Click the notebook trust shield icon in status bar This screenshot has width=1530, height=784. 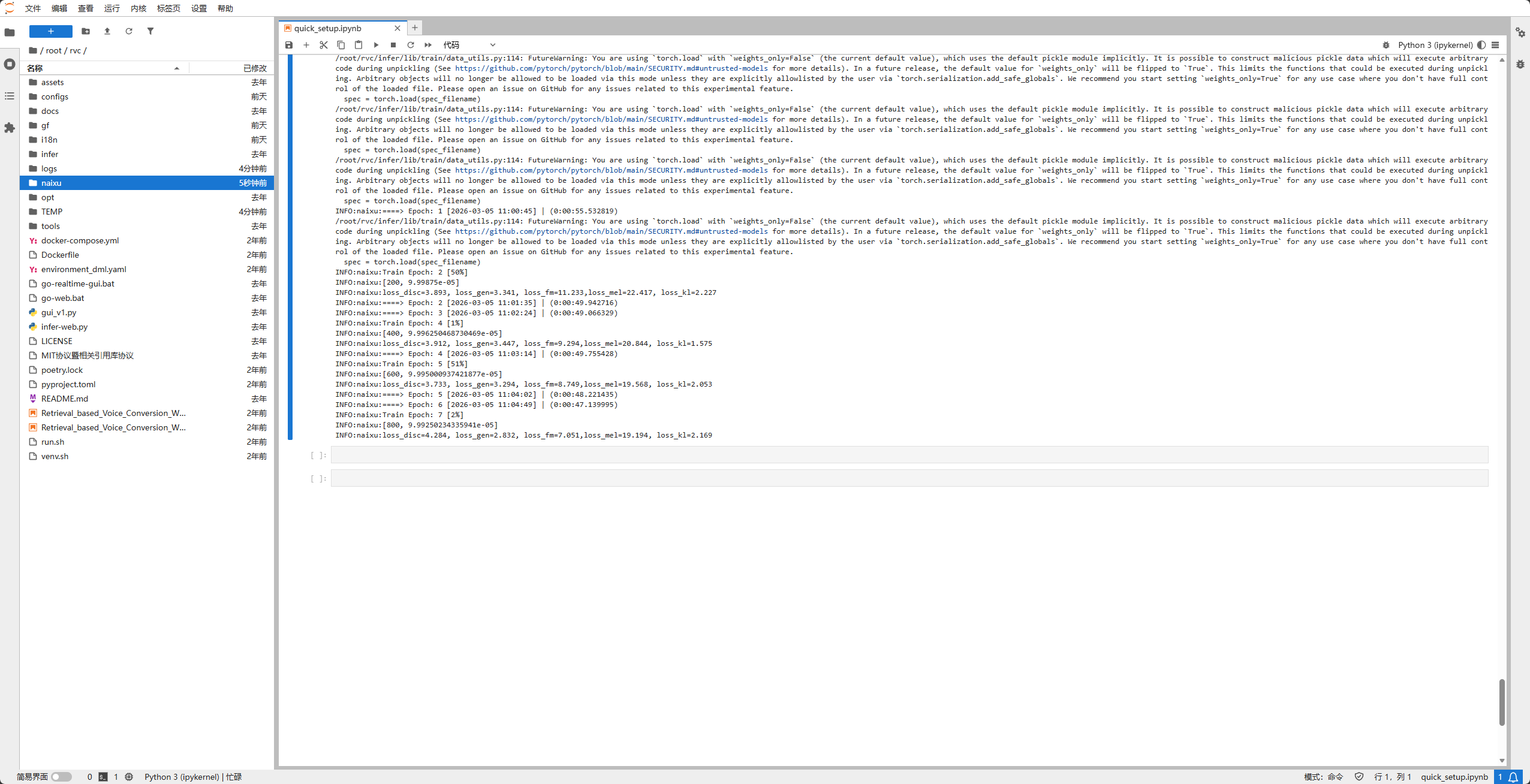(x=1359, y=777)
